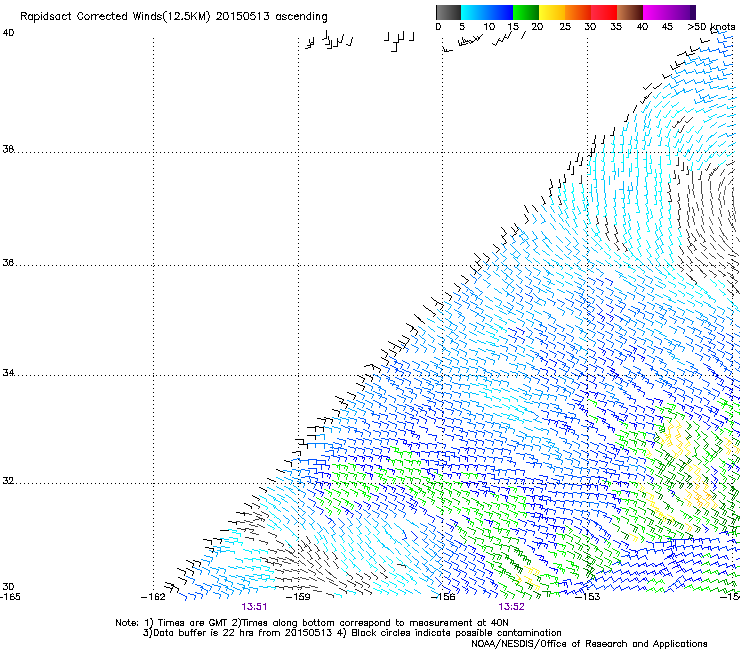
Task: Click the cyan 5-10 knots color bar segment
Action: tap(474, 12)
